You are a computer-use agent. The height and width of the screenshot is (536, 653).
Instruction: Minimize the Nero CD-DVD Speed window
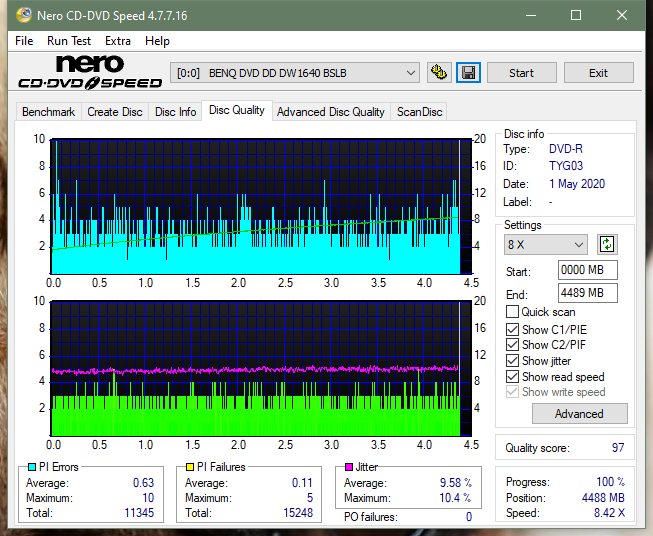pyautogui.click(x=531, y=15)
